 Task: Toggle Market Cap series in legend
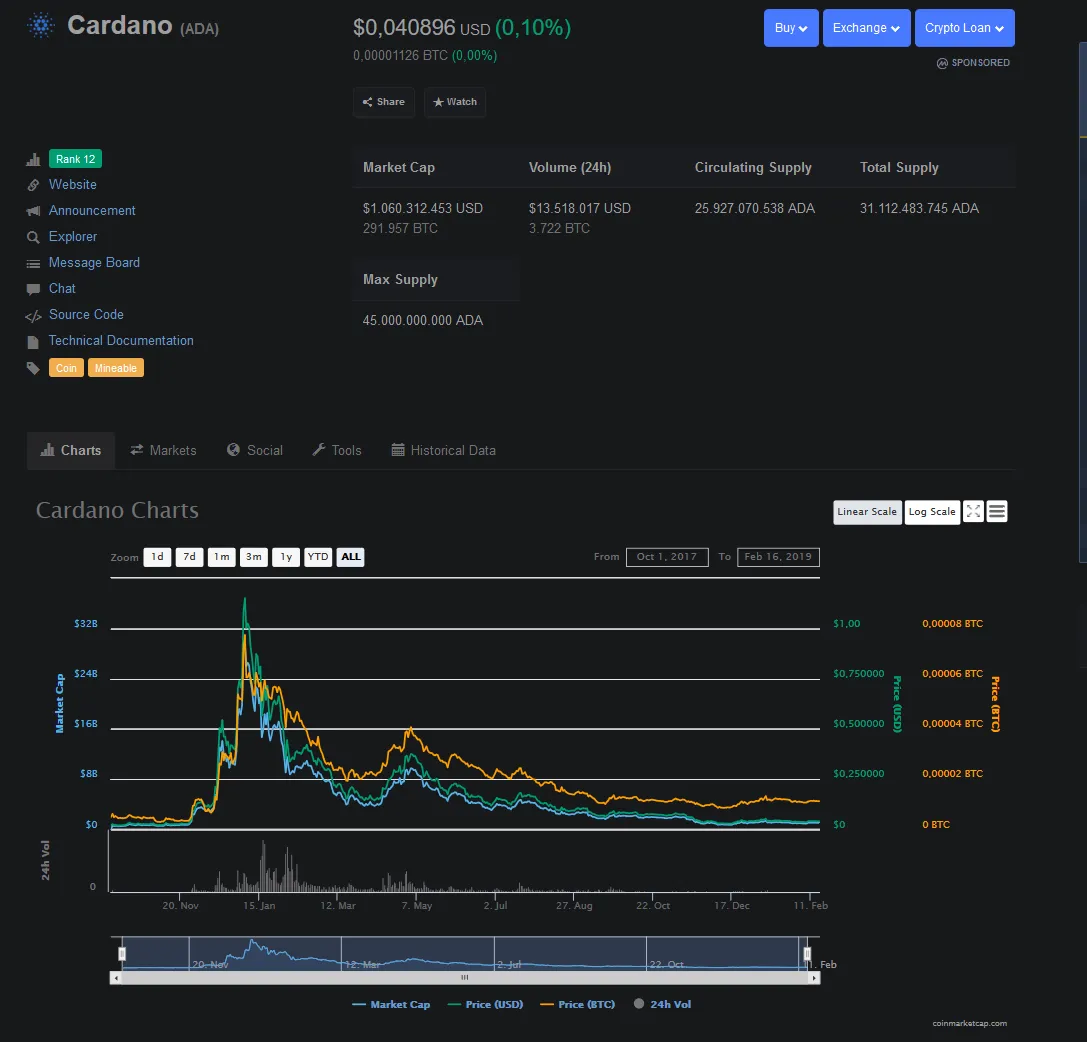[x=391, y=1005]
